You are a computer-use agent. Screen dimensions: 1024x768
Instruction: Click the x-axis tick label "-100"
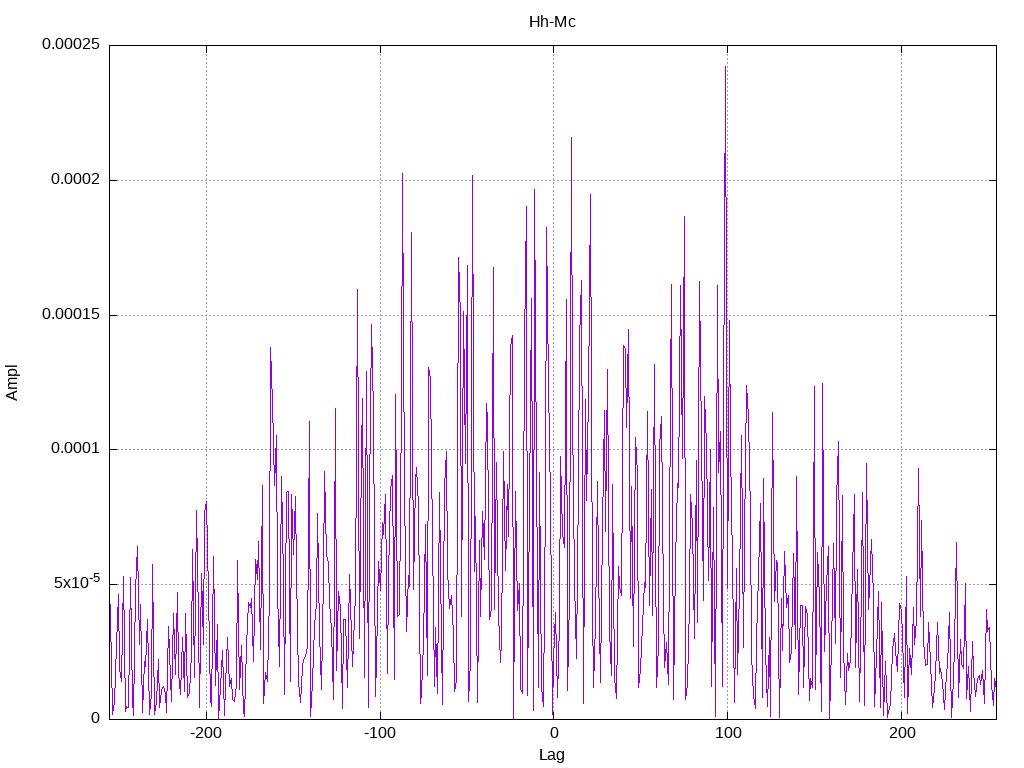point(379,733)
